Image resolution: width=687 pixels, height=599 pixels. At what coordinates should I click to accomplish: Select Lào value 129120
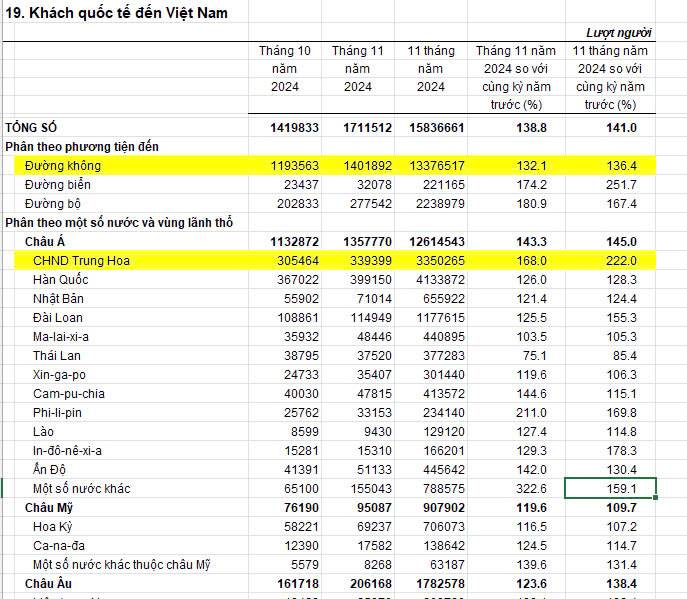tap(443, 432)
